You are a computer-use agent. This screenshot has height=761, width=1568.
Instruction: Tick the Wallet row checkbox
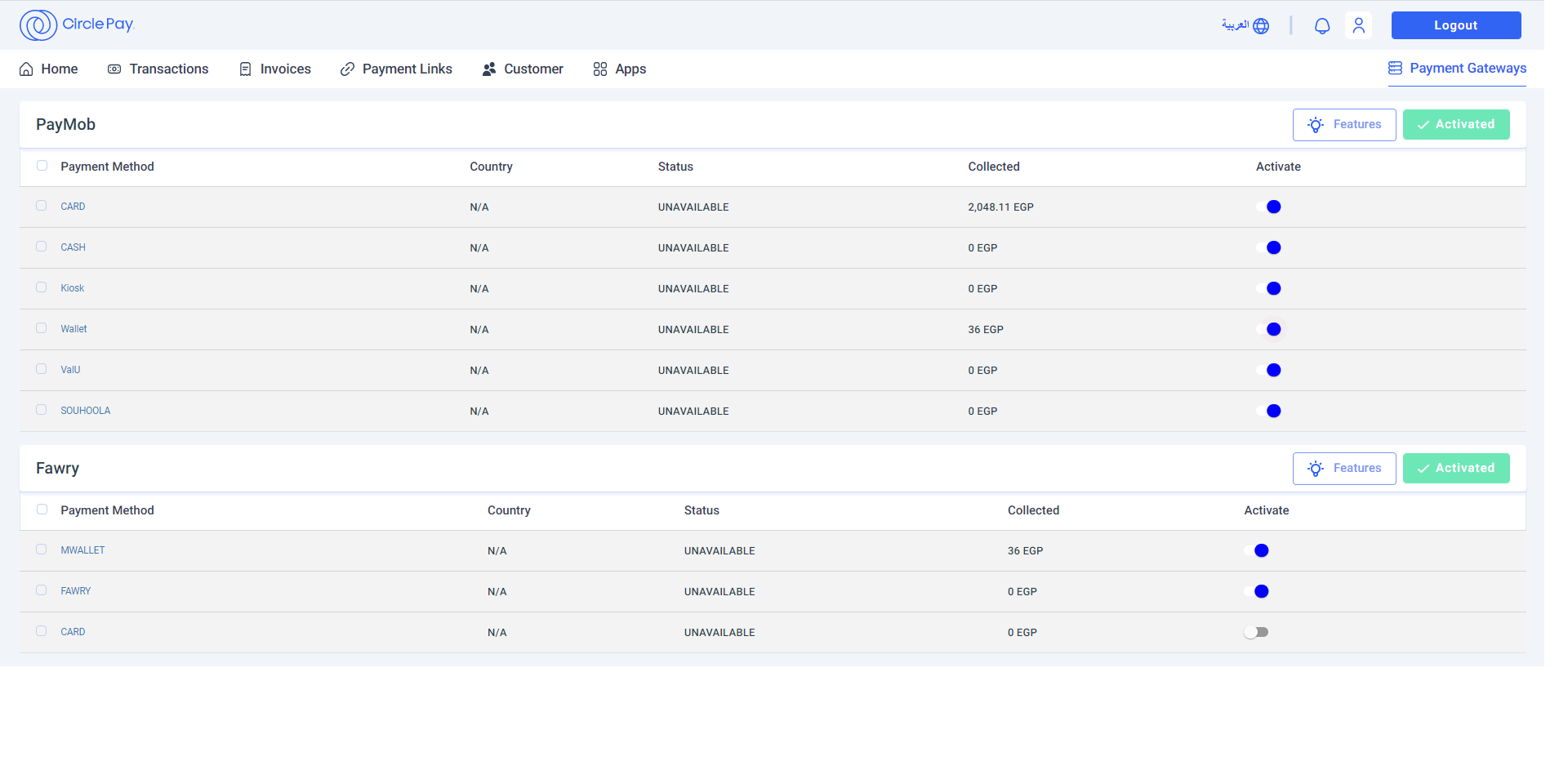point(42,328)
